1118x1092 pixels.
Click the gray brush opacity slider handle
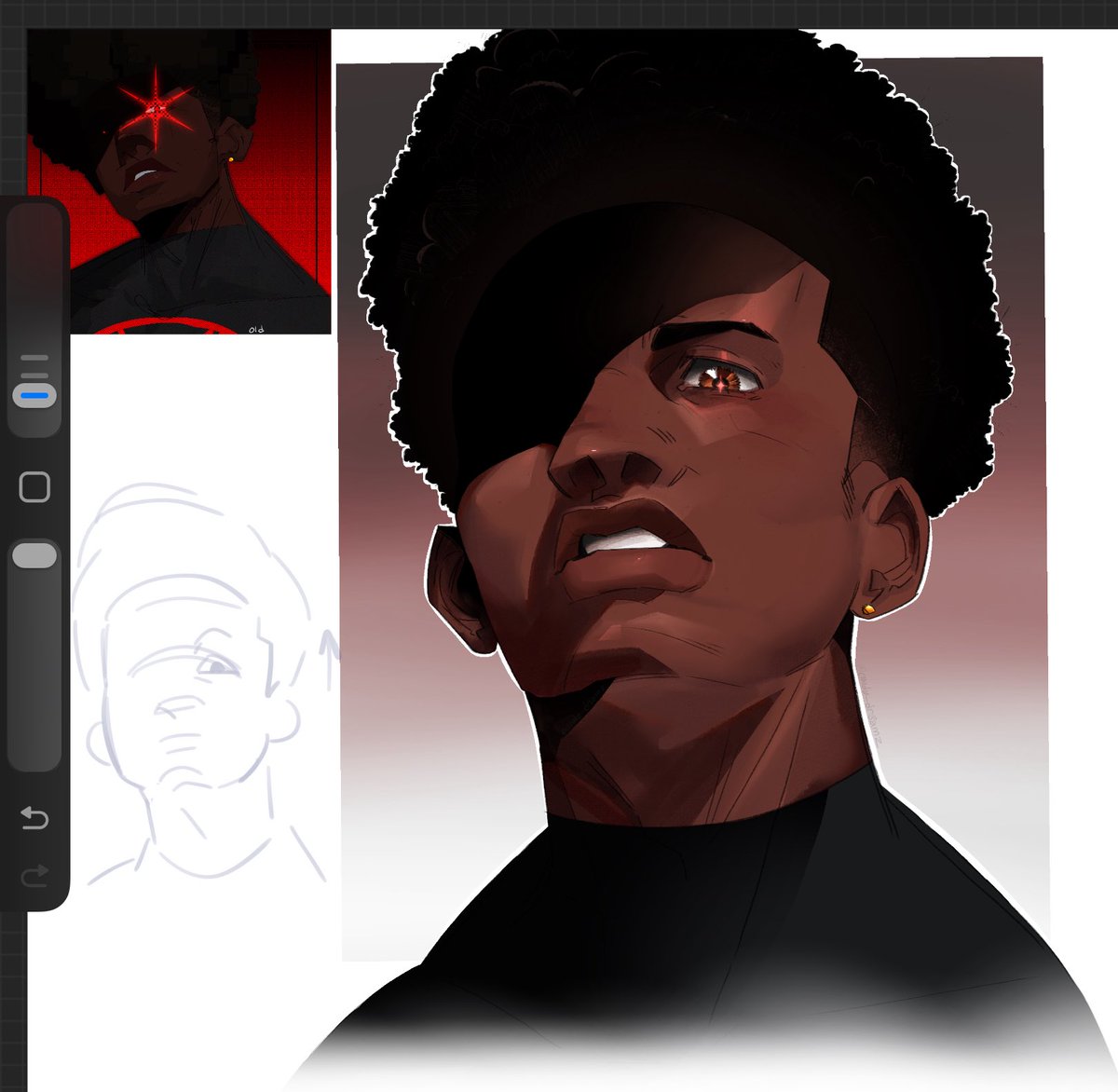click(34, 556)
